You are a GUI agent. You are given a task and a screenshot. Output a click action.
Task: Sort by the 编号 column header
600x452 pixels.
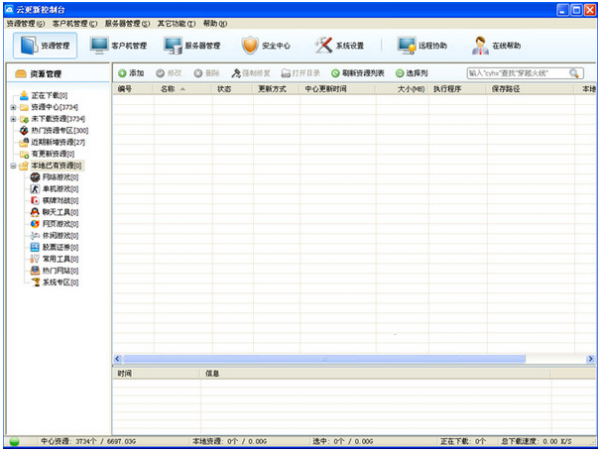[133, 89]
